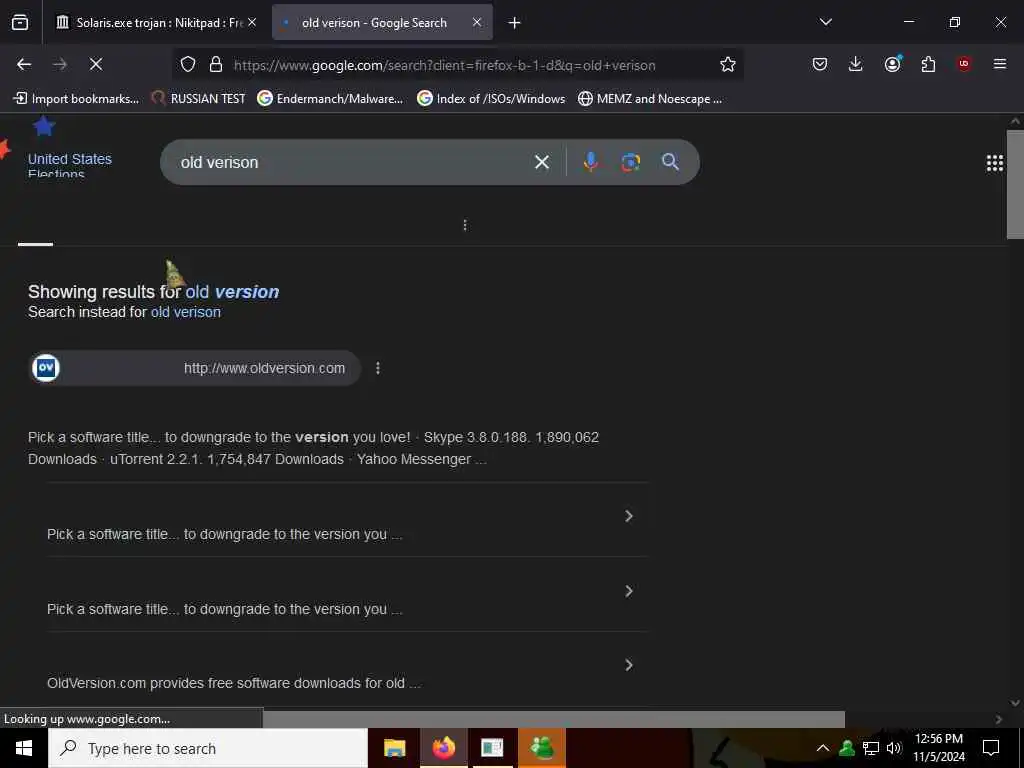Switch to Firefox on the taskbar
The width and height of the screenshot is (1024, 768).
click(443, 748)
